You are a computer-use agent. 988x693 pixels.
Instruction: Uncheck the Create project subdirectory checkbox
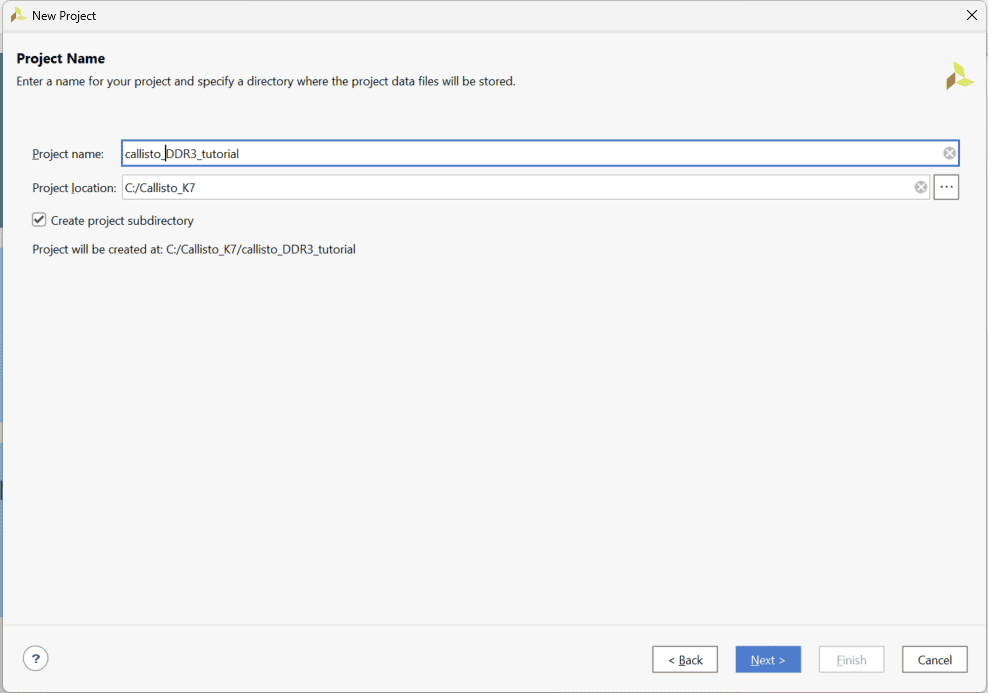pos(39,220)
